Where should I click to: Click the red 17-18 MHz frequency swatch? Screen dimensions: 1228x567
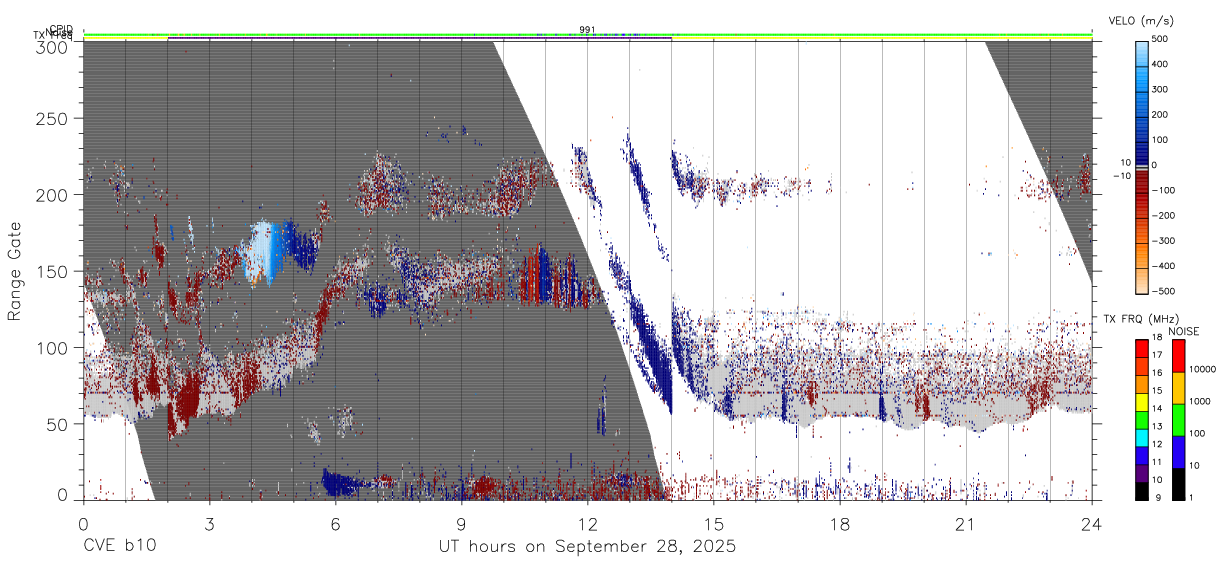pyautogui.click(x=1141, y=348)
